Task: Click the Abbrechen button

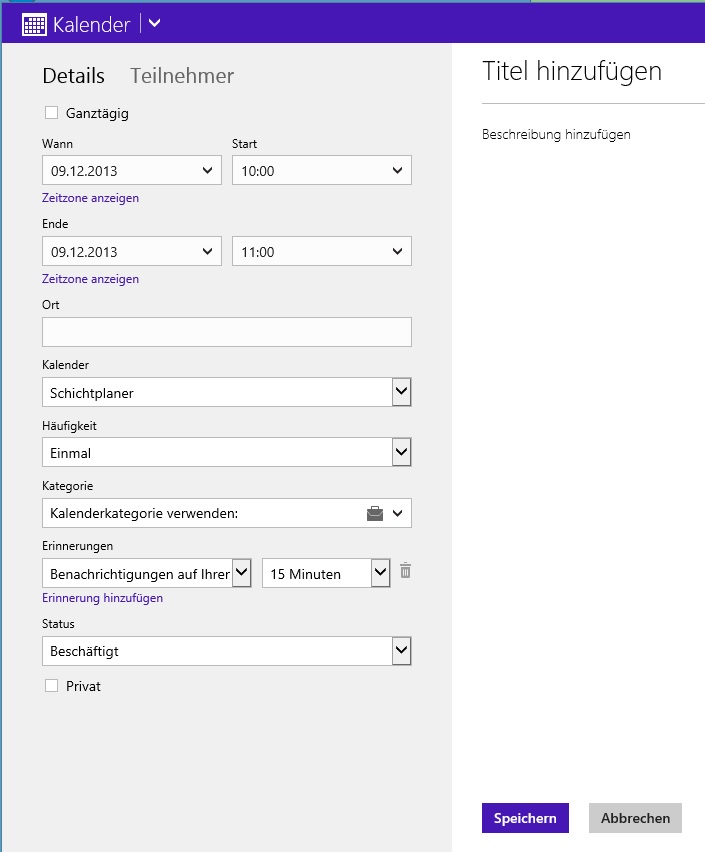Action: tap(635, 818)
